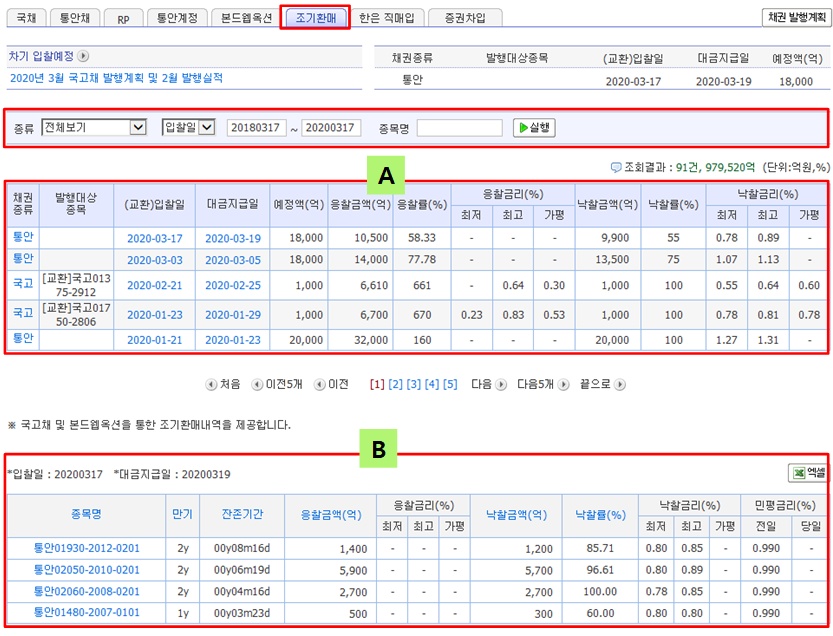
Task: Open the 통안계정 tab
Action: [x=176, y=18]
